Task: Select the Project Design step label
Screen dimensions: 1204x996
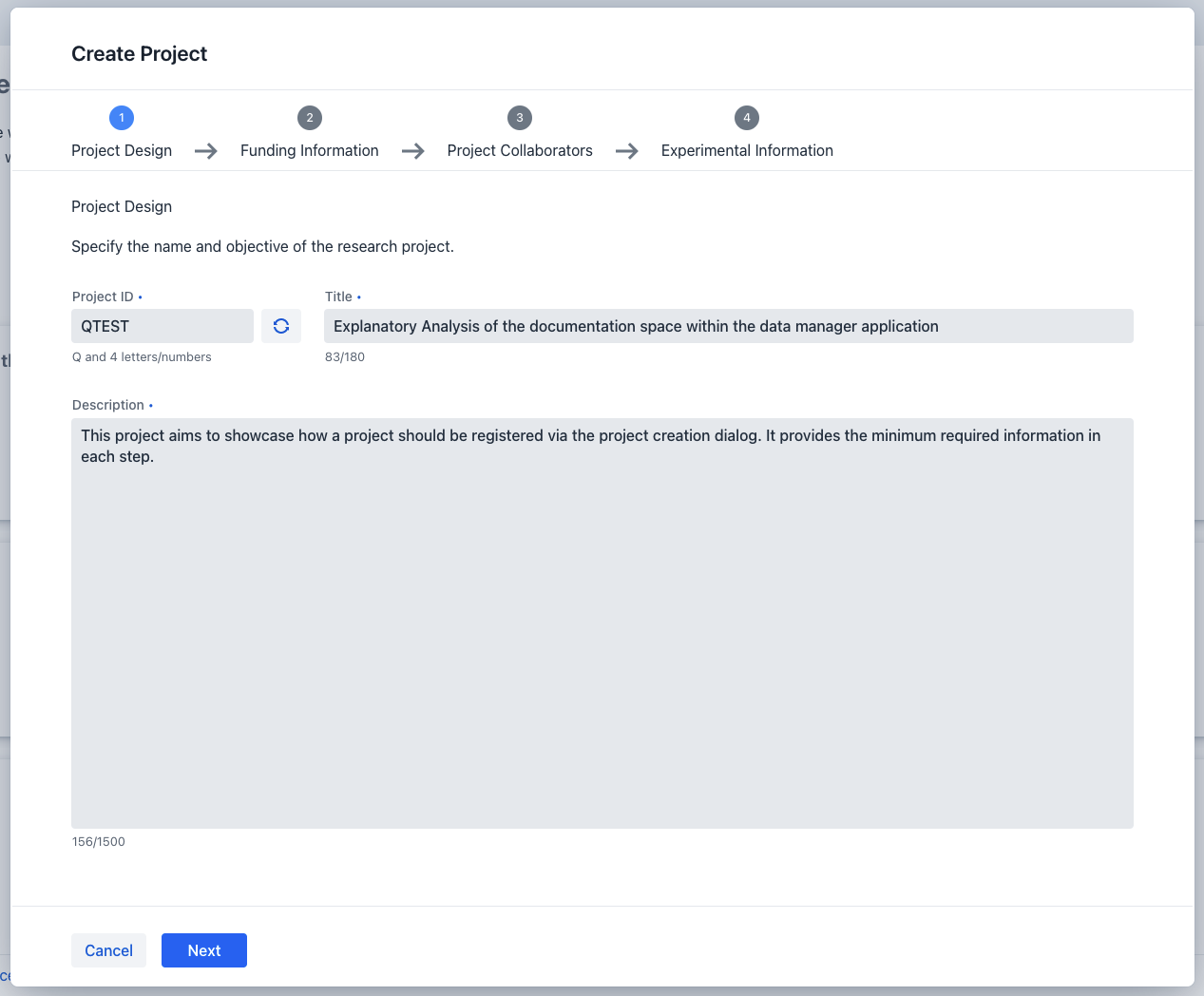Action: pyautogui.click(x=122, y=150)
